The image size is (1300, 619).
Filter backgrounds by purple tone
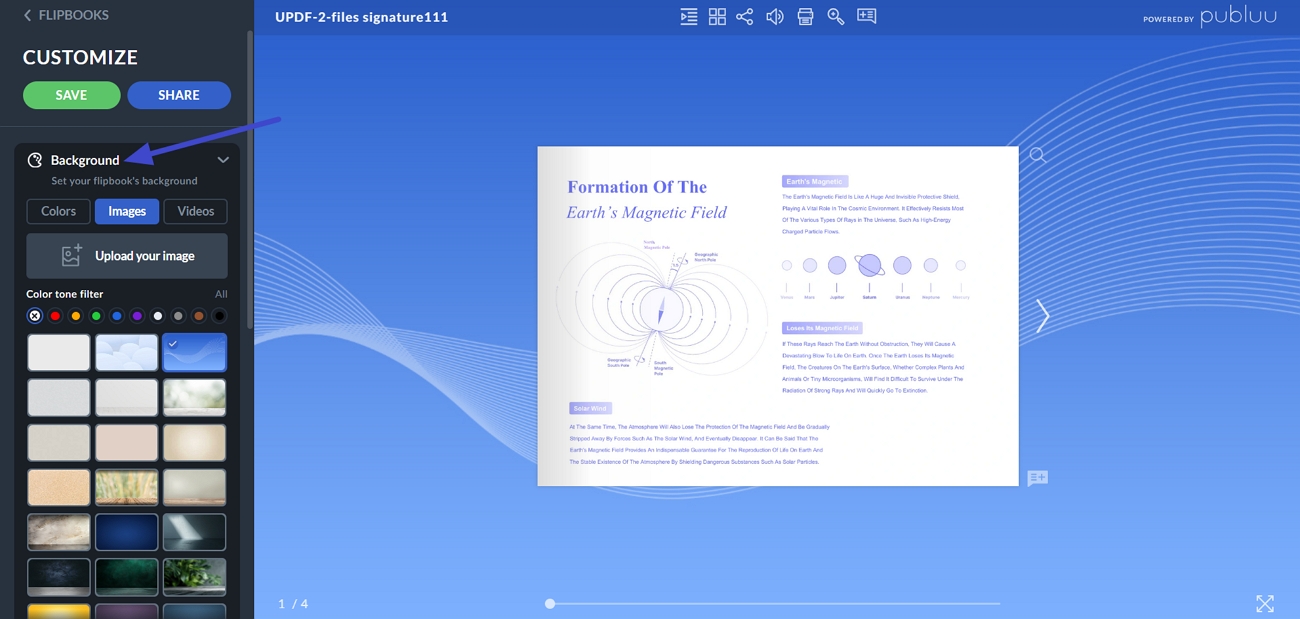pos(137,316)
